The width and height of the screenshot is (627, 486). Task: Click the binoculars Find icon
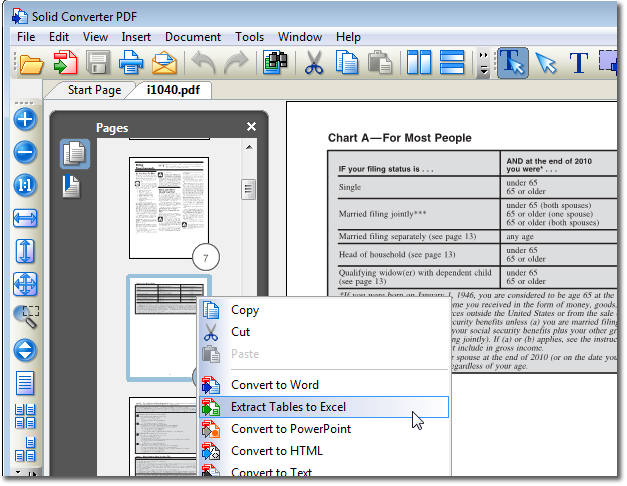tap(275, 63)
